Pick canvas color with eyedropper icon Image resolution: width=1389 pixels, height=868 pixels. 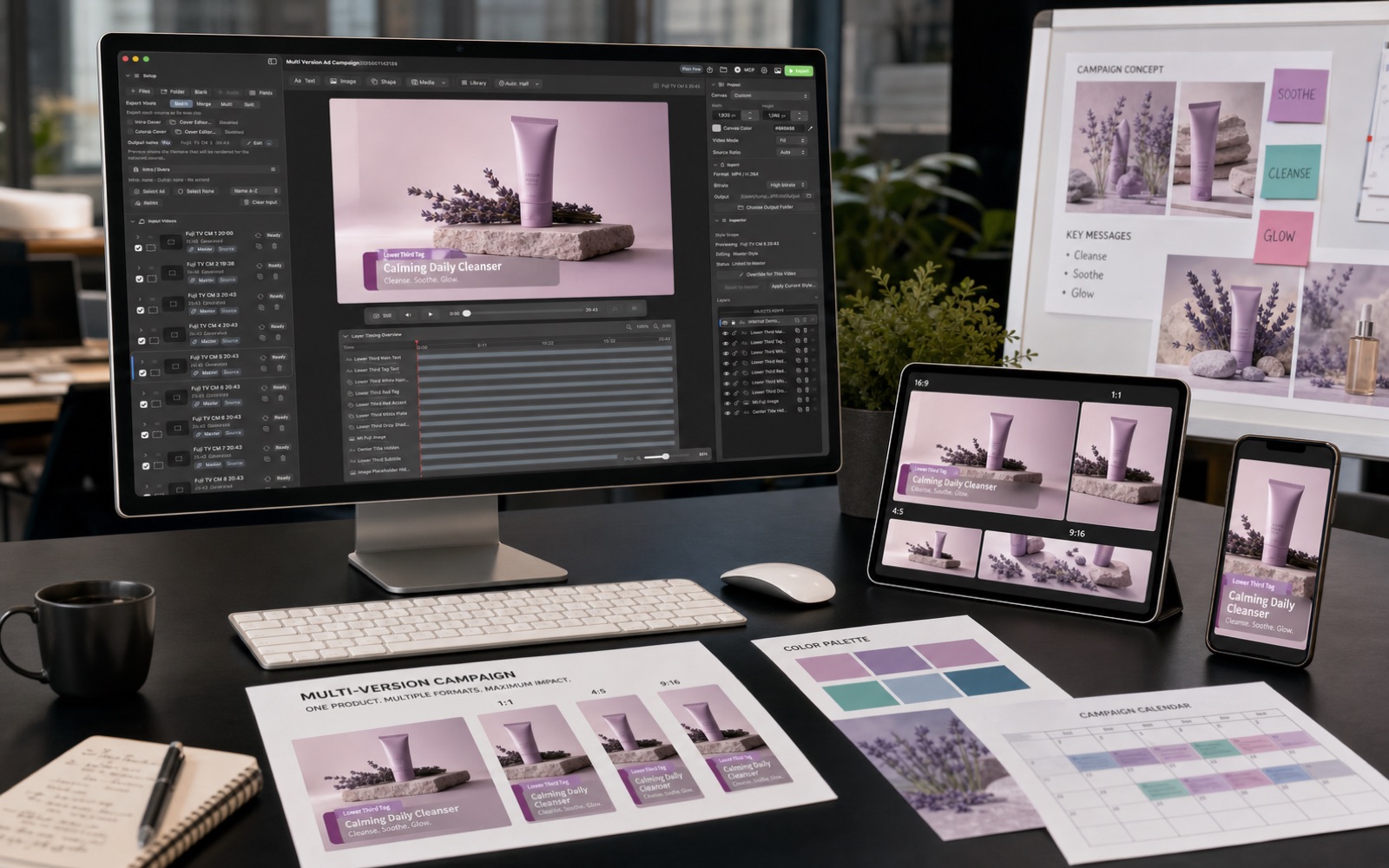tap(809, 128)
